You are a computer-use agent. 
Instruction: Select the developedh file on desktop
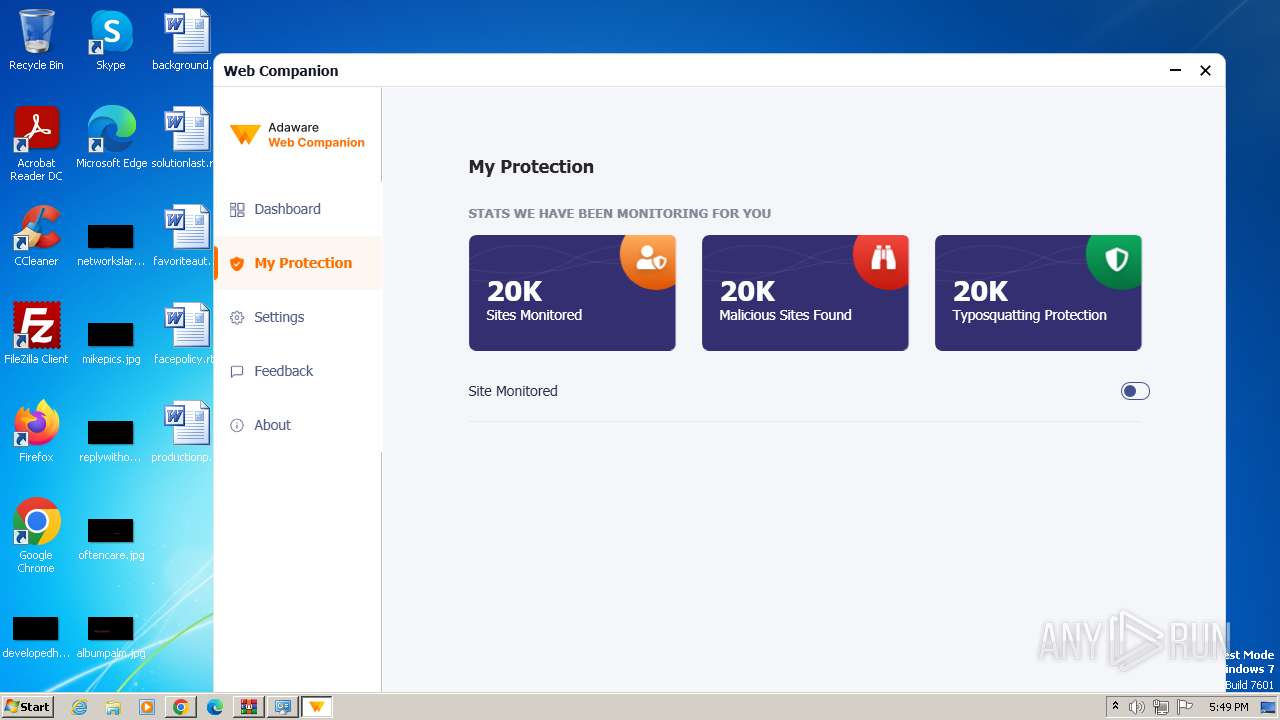(36, 637)
